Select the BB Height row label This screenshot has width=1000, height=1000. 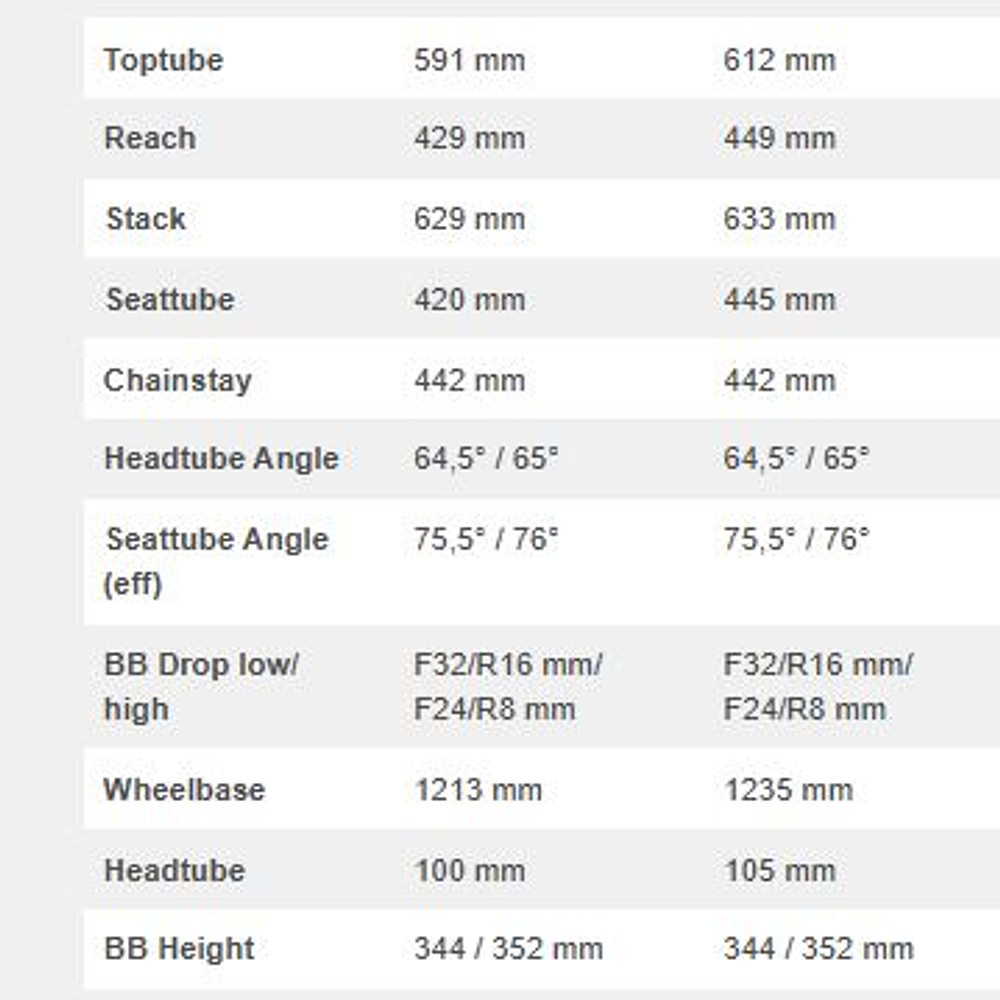coord(179,949)
